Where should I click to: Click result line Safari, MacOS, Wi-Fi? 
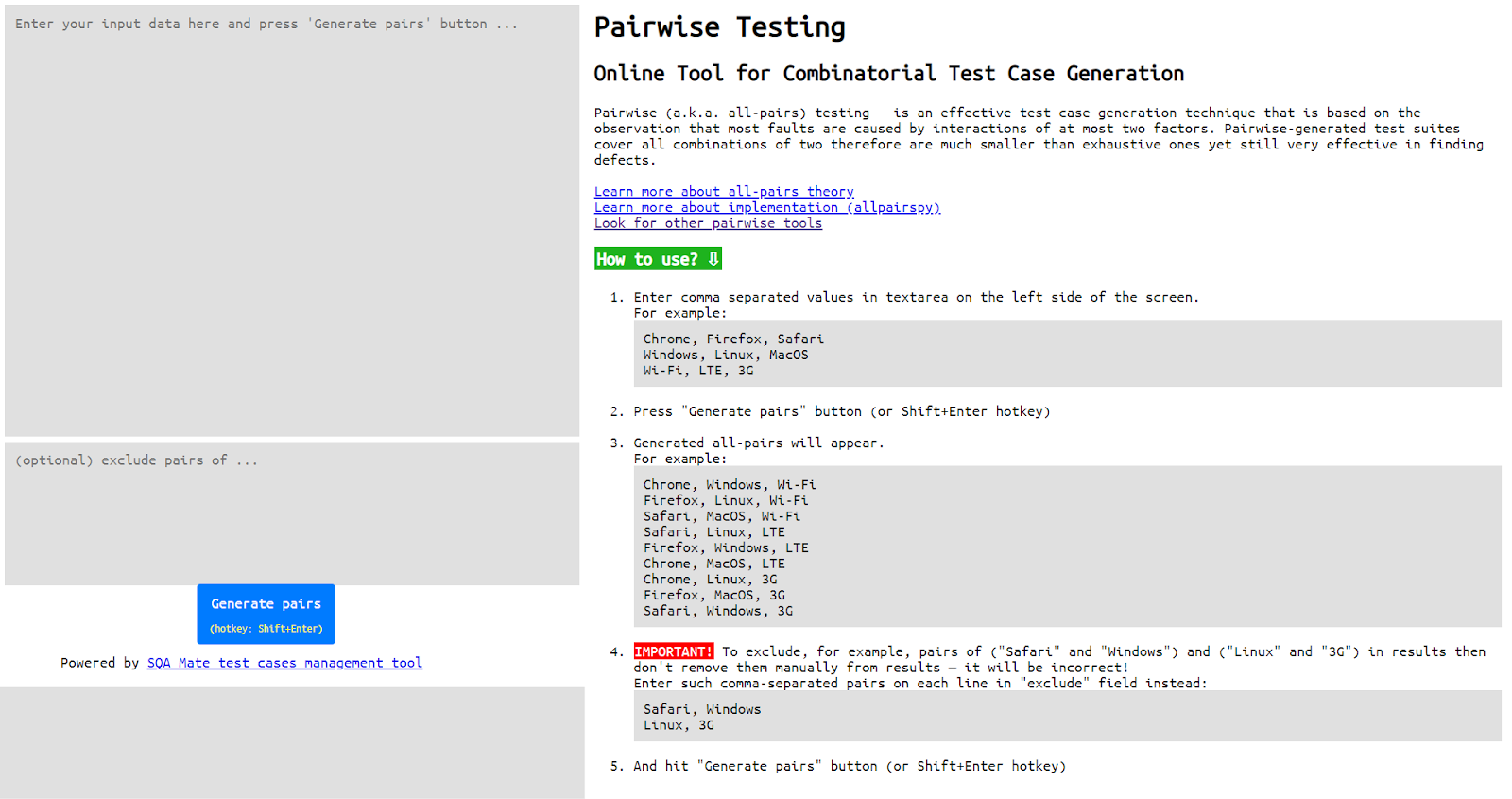click(x=722, y=516)
